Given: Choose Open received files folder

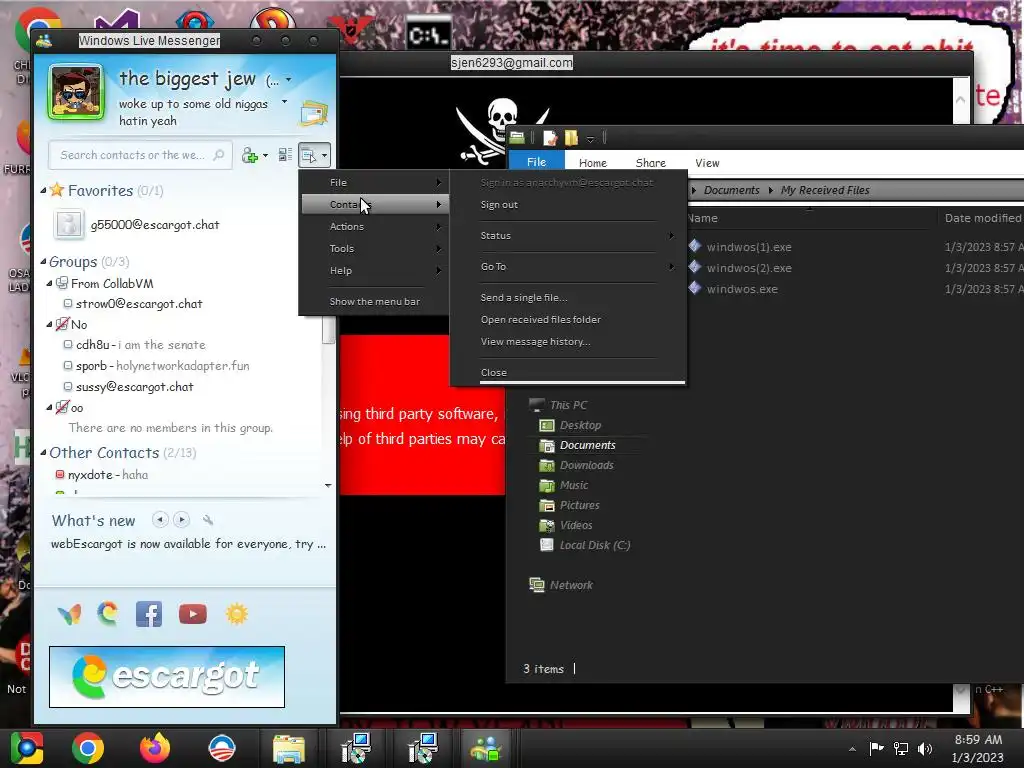Looking at the screenshot, I should tap(541, 319).
